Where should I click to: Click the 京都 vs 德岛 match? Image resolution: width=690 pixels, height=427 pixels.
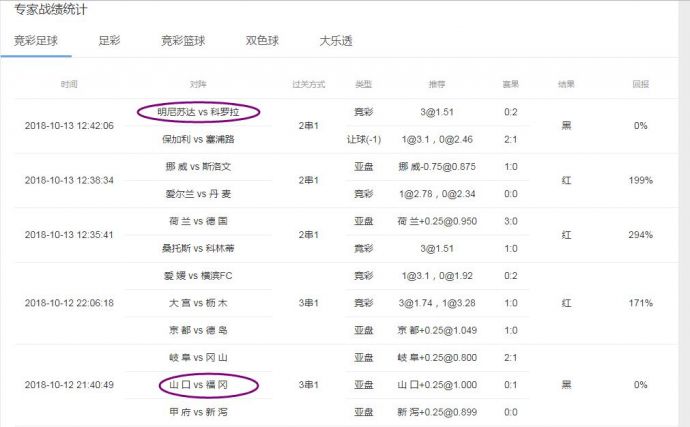coord(198,331)
